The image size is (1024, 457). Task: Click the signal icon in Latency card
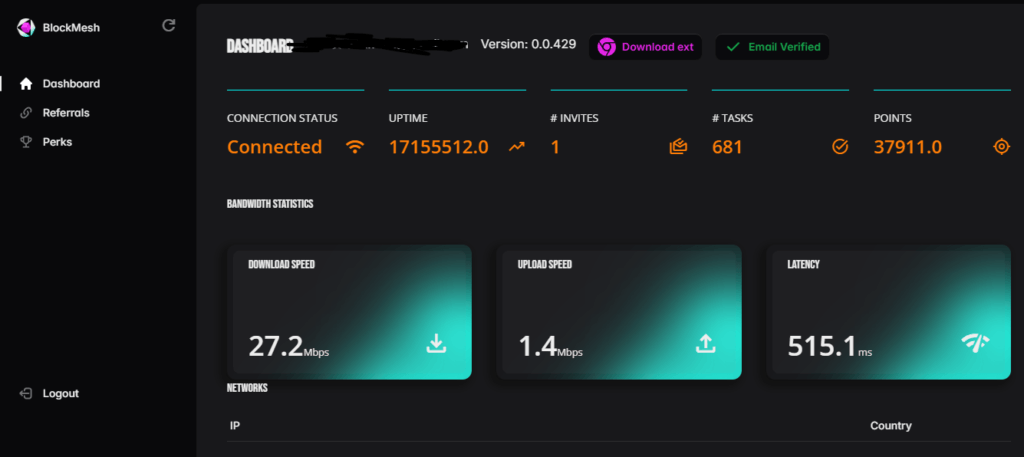click(x=975, y=343)
